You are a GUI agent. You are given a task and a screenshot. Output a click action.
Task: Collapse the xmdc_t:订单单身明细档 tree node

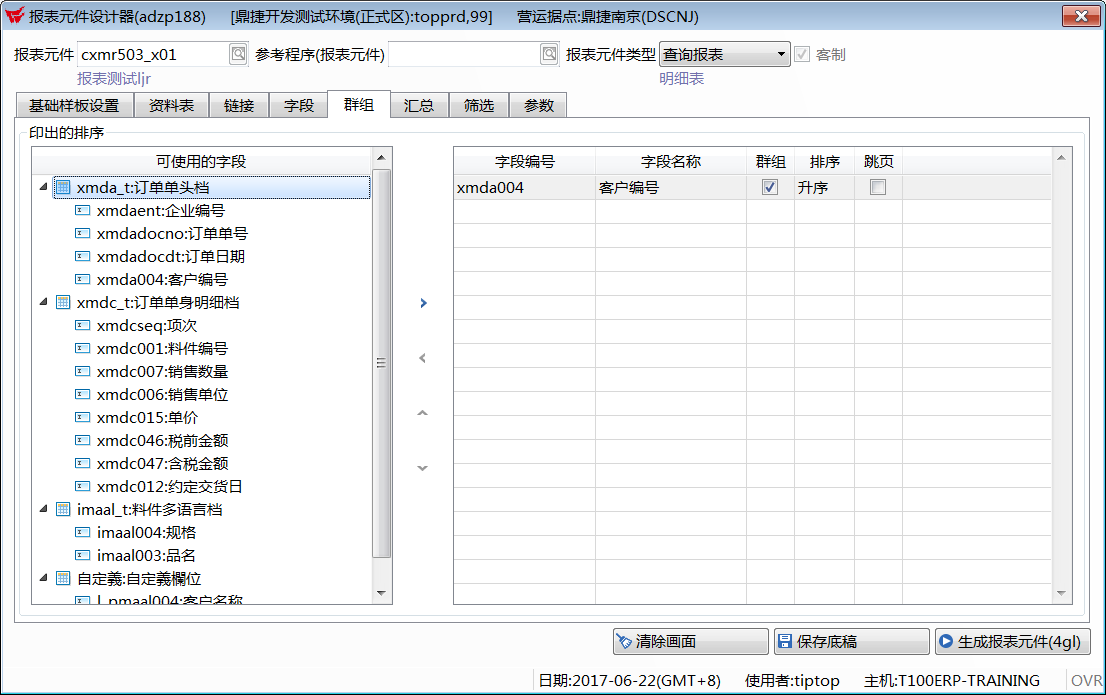pyautogui.click(x=44, y=302)
